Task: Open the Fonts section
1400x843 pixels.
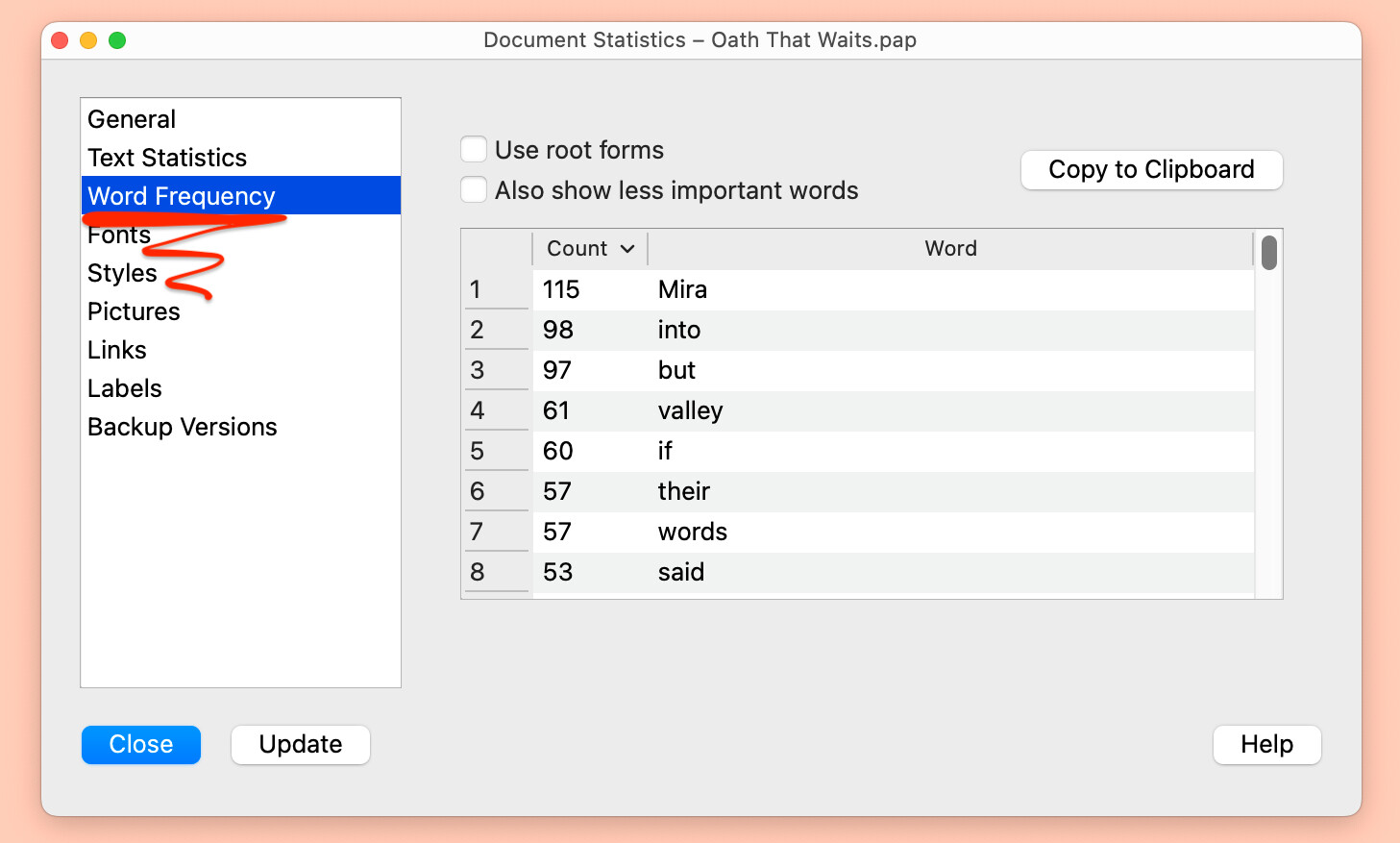Action: [118, 236]
